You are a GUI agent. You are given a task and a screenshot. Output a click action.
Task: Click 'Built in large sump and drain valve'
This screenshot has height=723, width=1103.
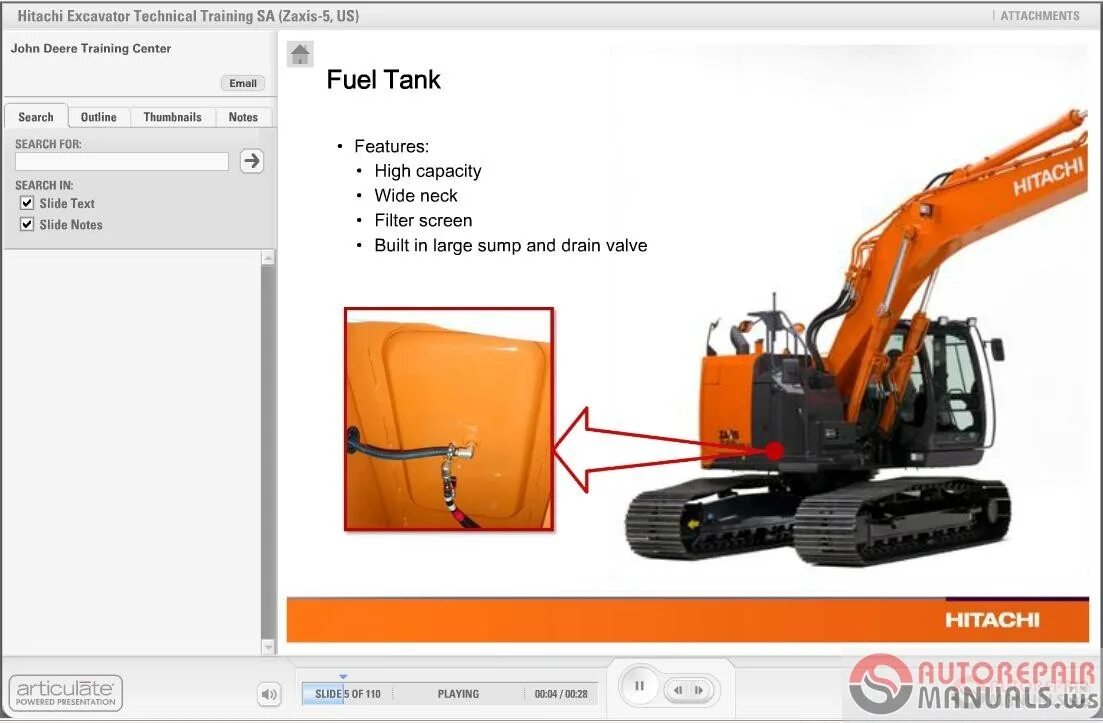tap(511, 245)
